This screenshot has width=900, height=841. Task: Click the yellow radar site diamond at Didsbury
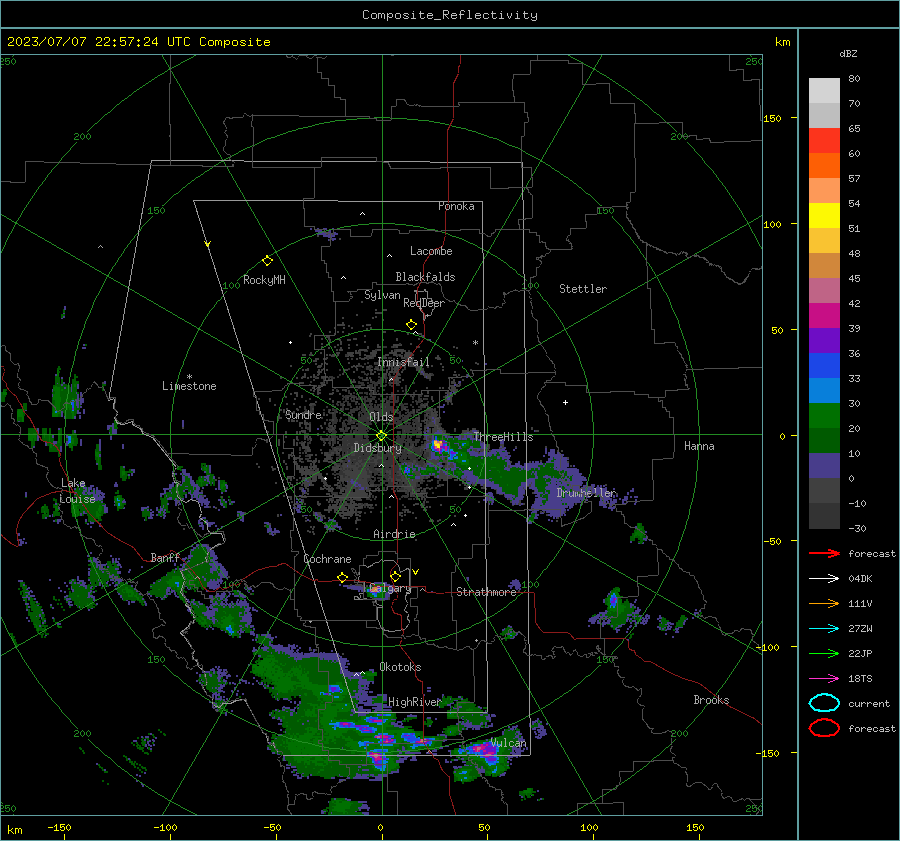[x=381, y=436]
